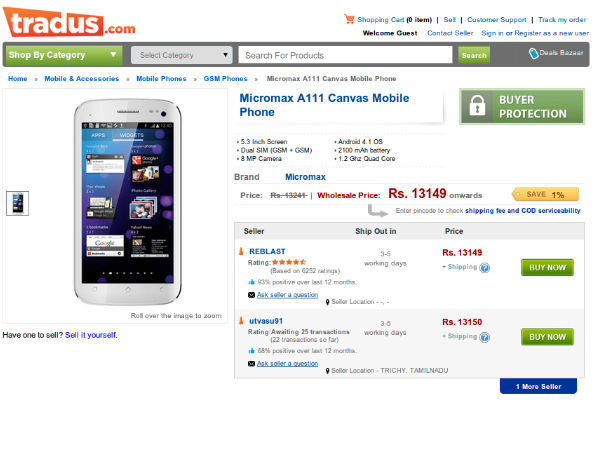Click shipping help icon for utvasu91

484,337
